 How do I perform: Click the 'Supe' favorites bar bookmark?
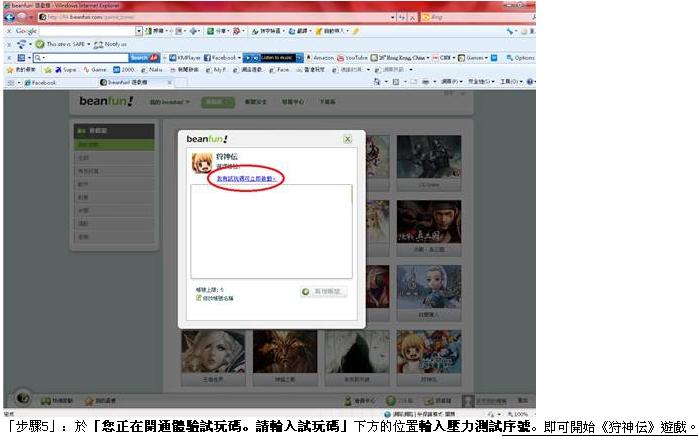(x=65, y=70)
